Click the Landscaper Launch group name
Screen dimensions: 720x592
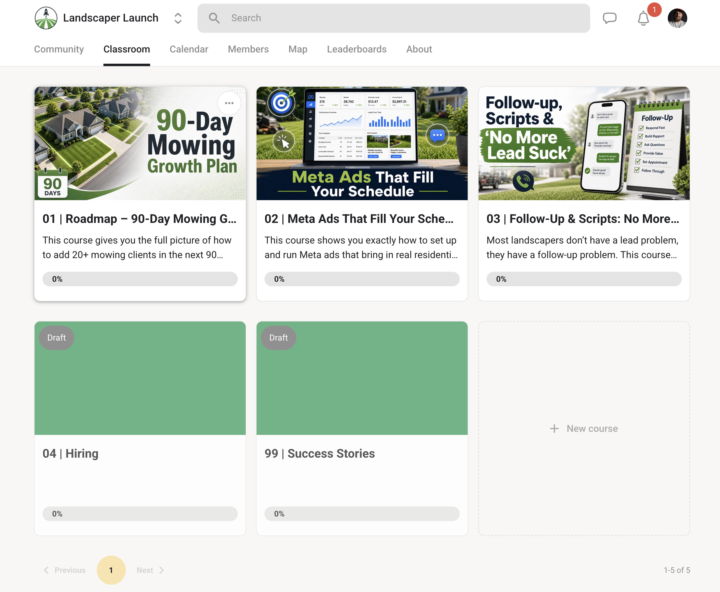(x=111, y=18)
